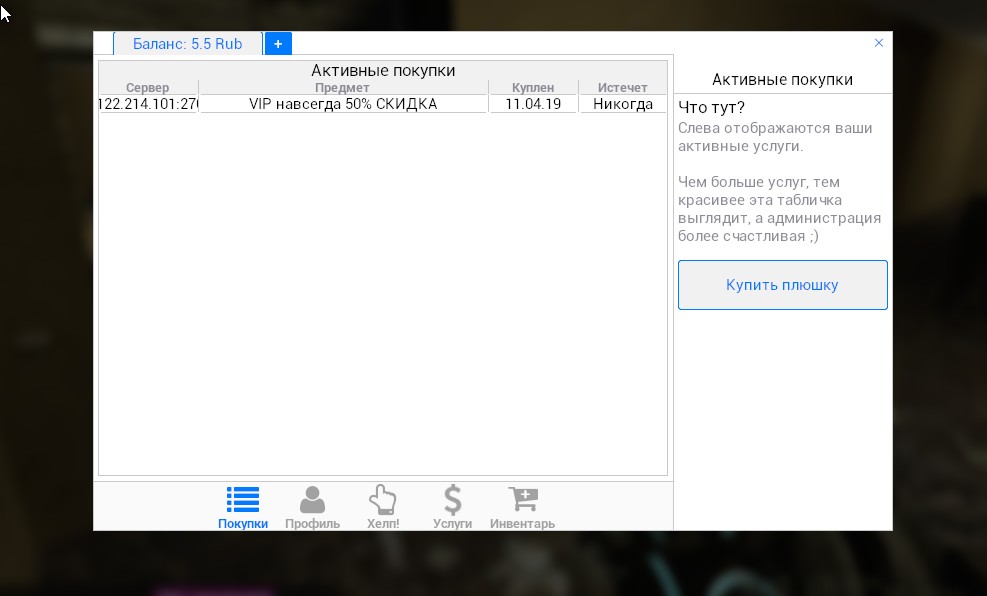Click the Активные покупки table title

[x=383, y=70]
